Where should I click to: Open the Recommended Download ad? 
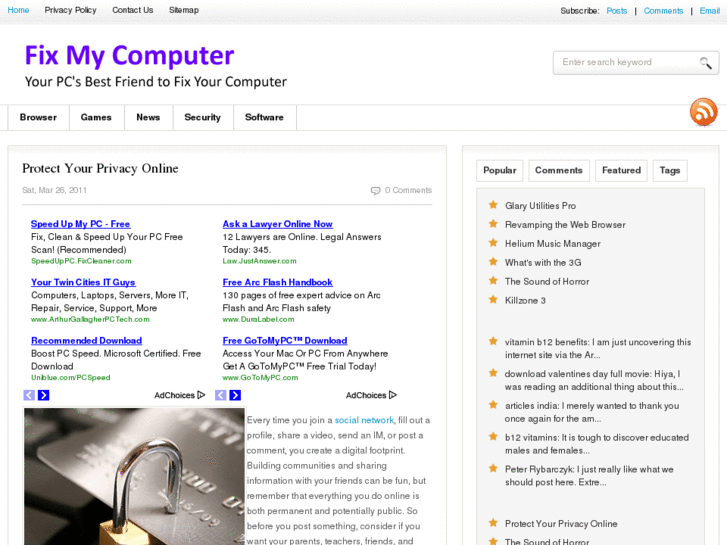(87, 341)
